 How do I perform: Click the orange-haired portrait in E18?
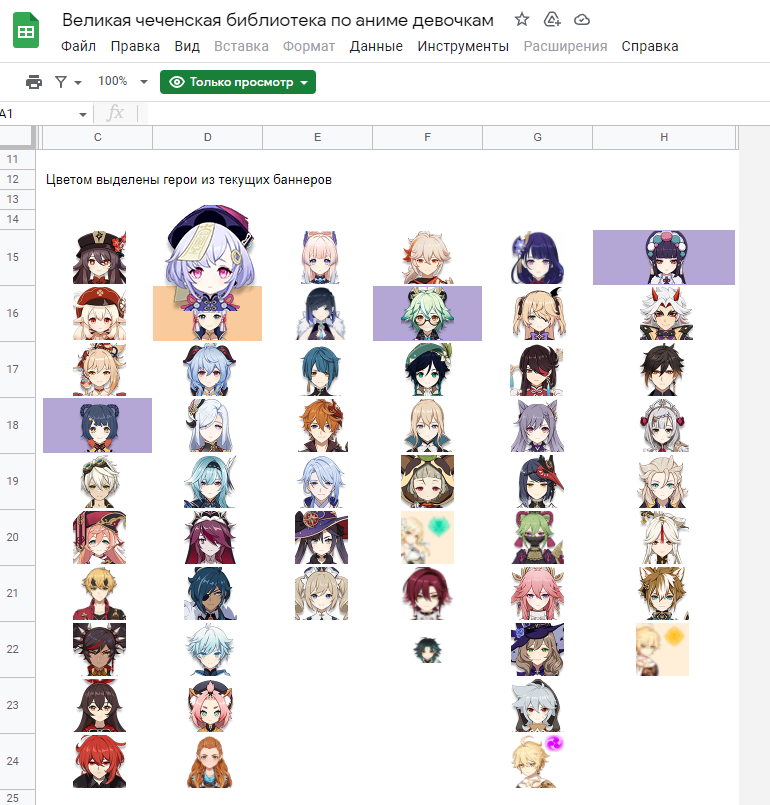pos(322,425)
